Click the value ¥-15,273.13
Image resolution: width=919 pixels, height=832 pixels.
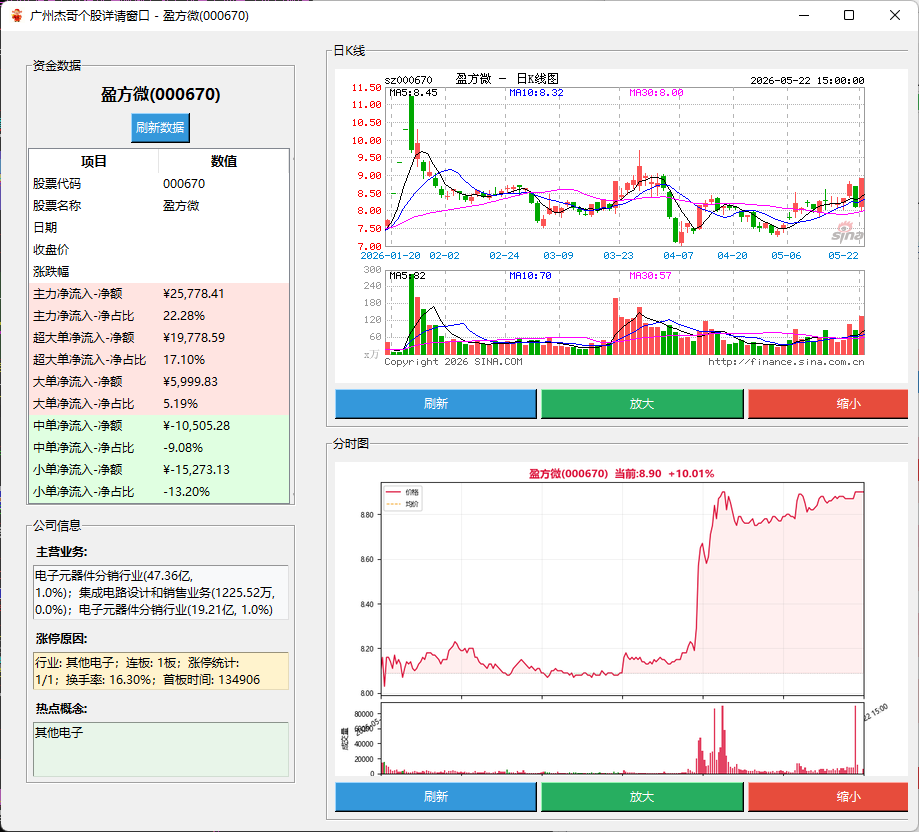[196, 469]
